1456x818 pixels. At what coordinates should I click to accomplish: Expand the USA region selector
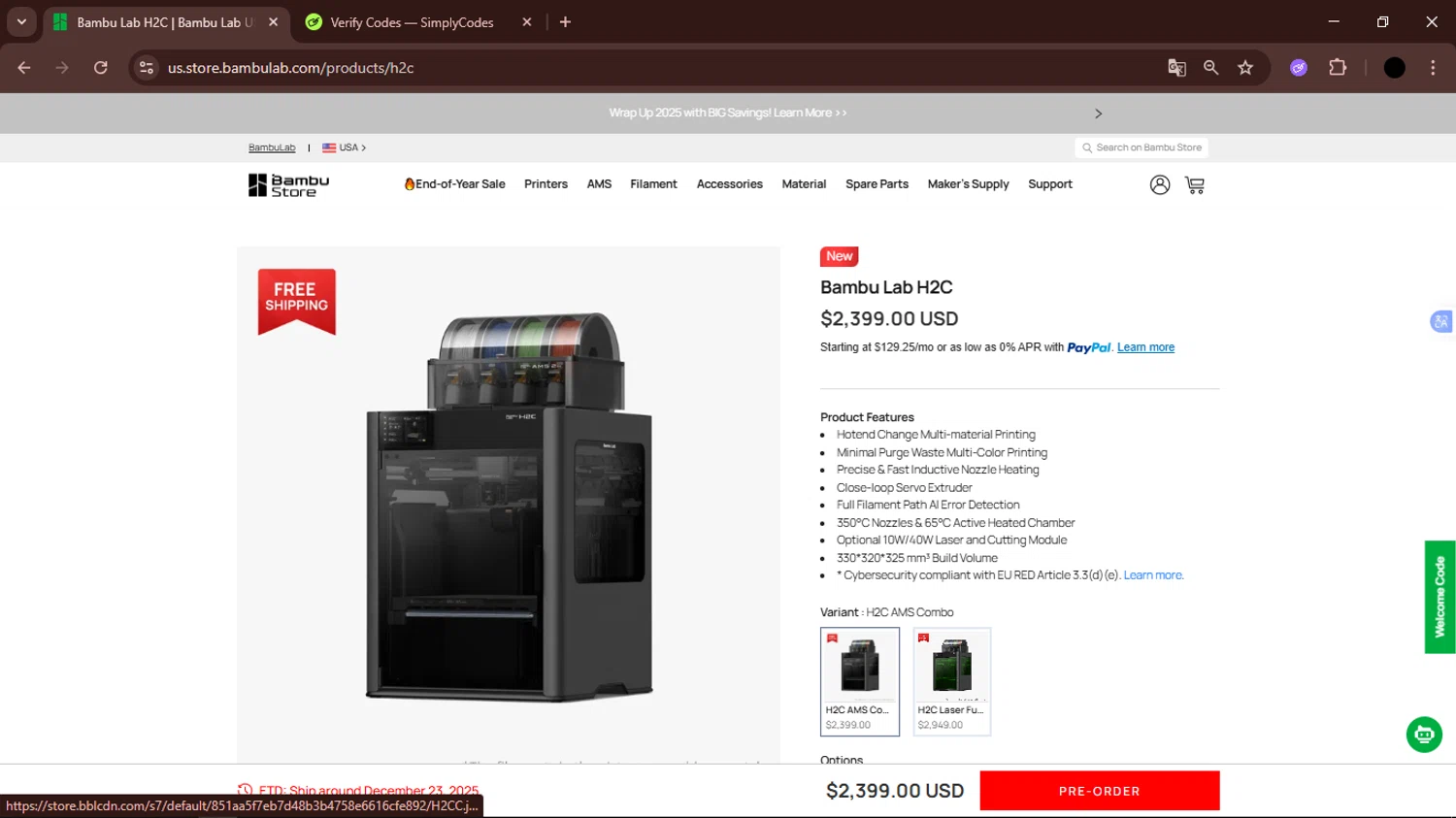[344, 147]
